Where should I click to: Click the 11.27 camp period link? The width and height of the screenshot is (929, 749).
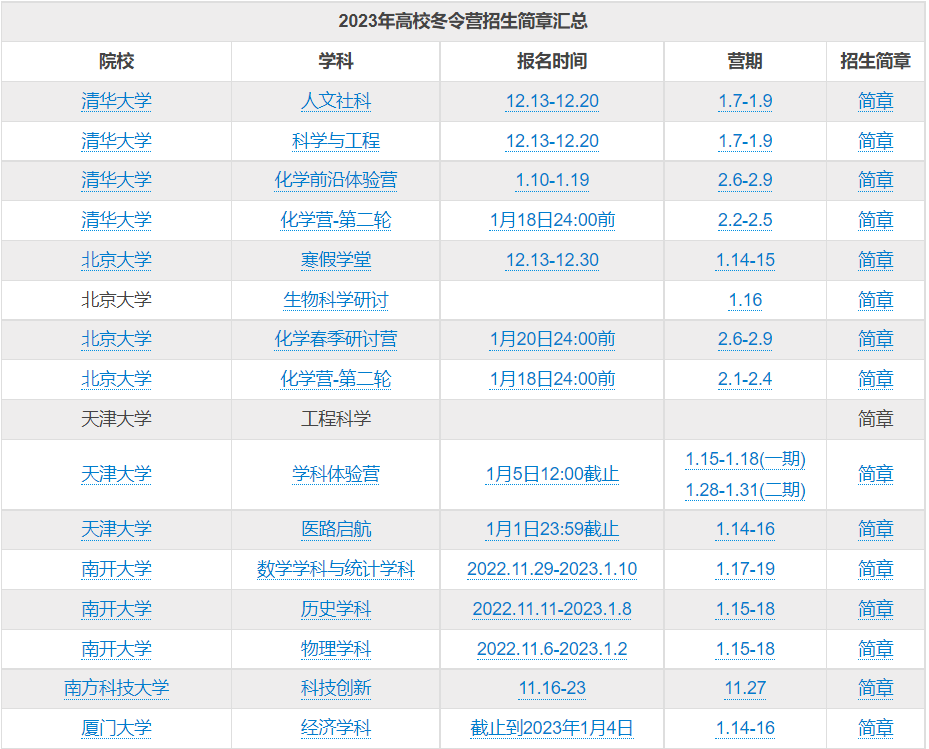pos(745,688)
